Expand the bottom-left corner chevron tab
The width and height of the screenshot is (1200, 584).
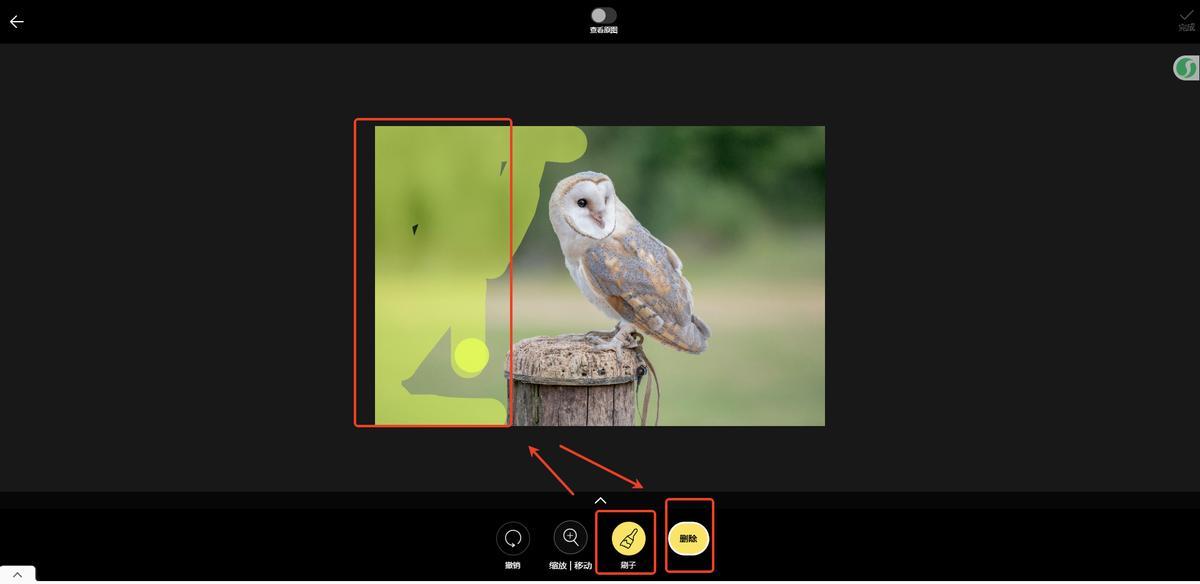pyautogui.click(x=17, y=575)
